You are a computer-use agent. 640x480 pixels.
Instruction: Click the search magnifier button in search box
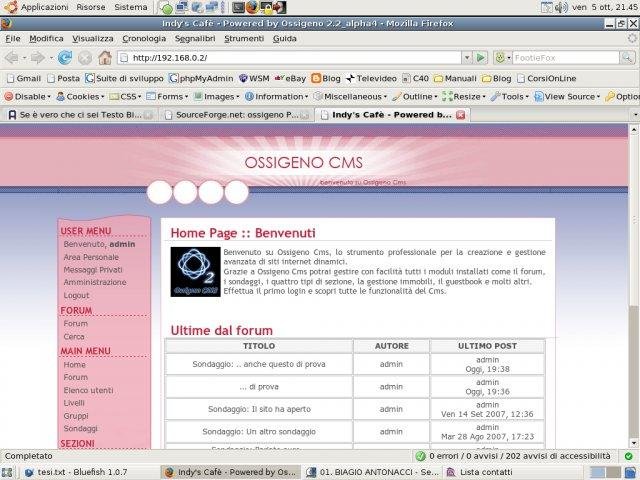coord(627,58)
